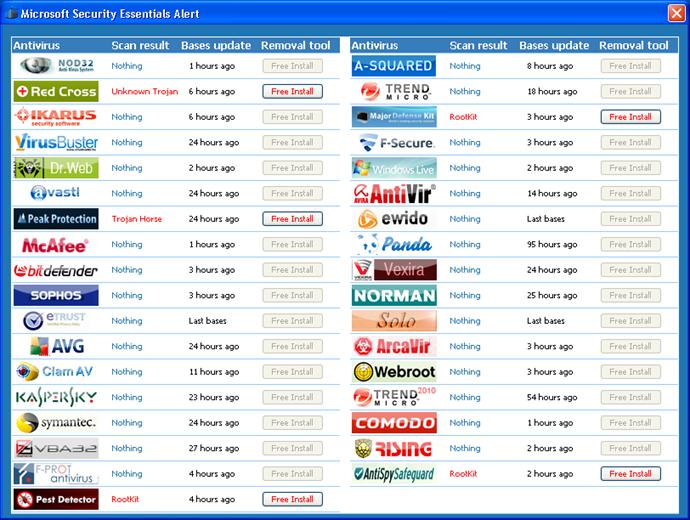
Task: Click Free Install for Major Defense Kit
Action: tap(631, 117)
